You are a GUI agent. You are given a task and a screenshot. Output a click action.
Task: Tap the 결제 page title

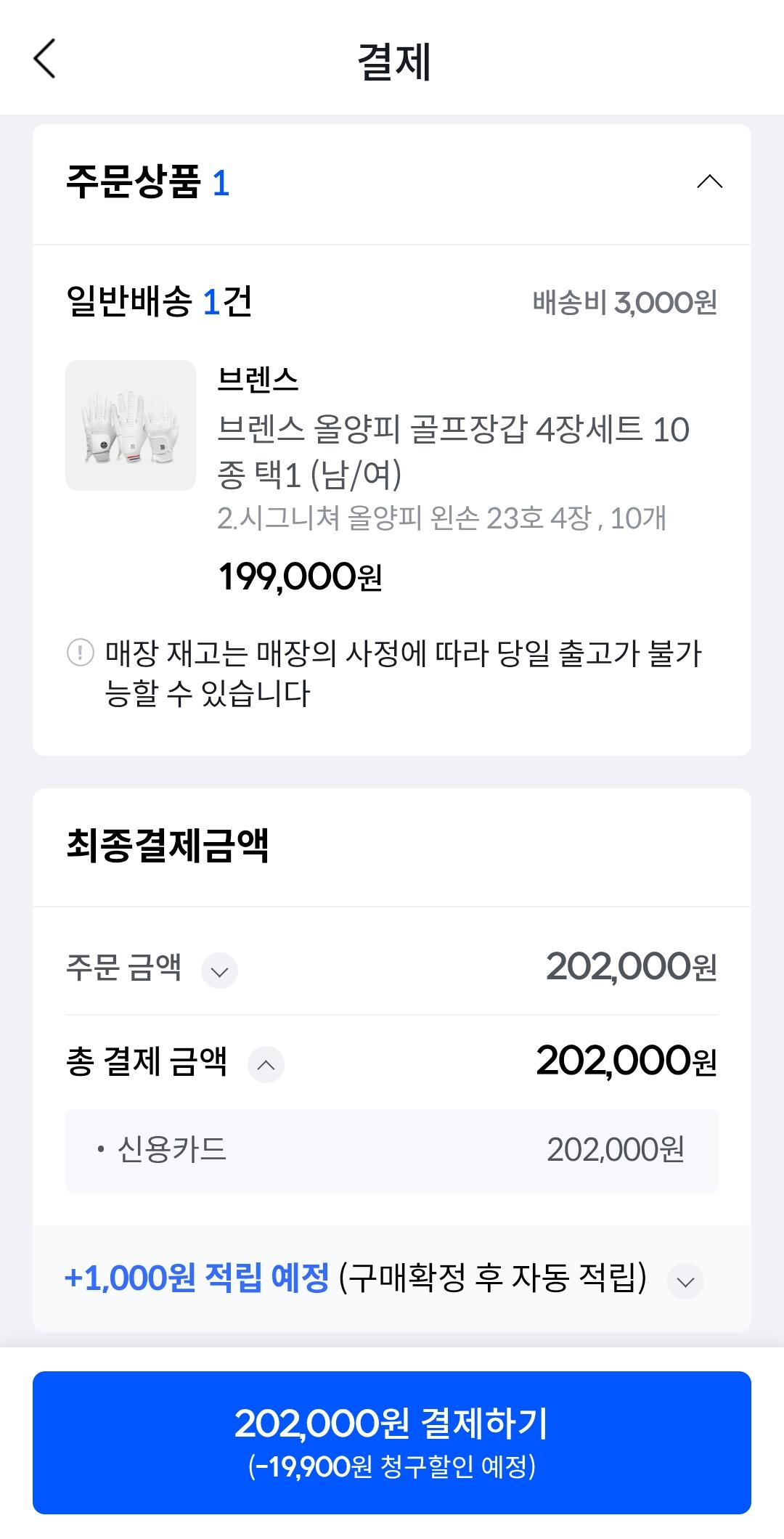(394, 62)
